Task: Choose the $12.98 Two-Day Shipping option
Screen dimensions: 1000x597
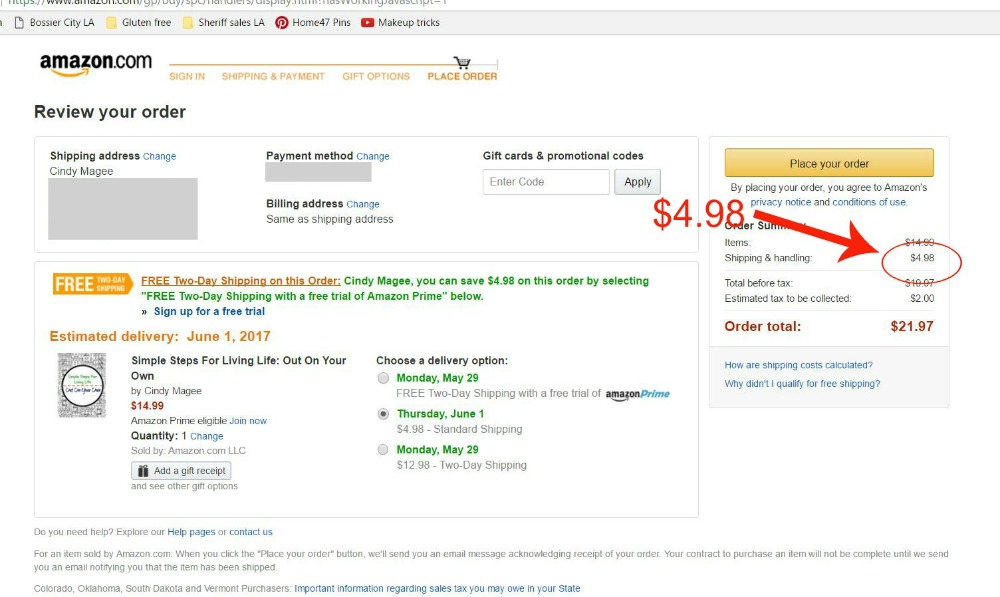Action: click(383, 449)
